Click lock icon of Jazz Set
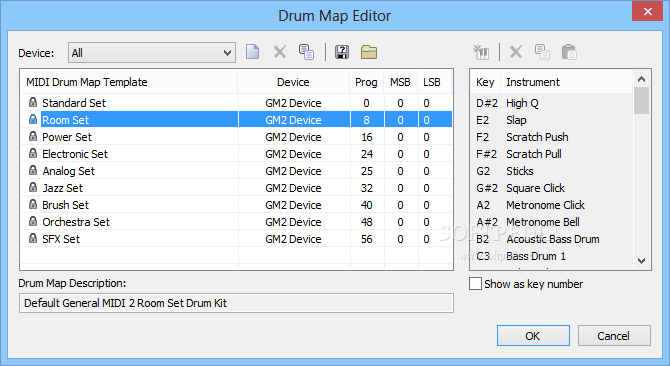Screen dimensions: 670x366 (33, 187)
